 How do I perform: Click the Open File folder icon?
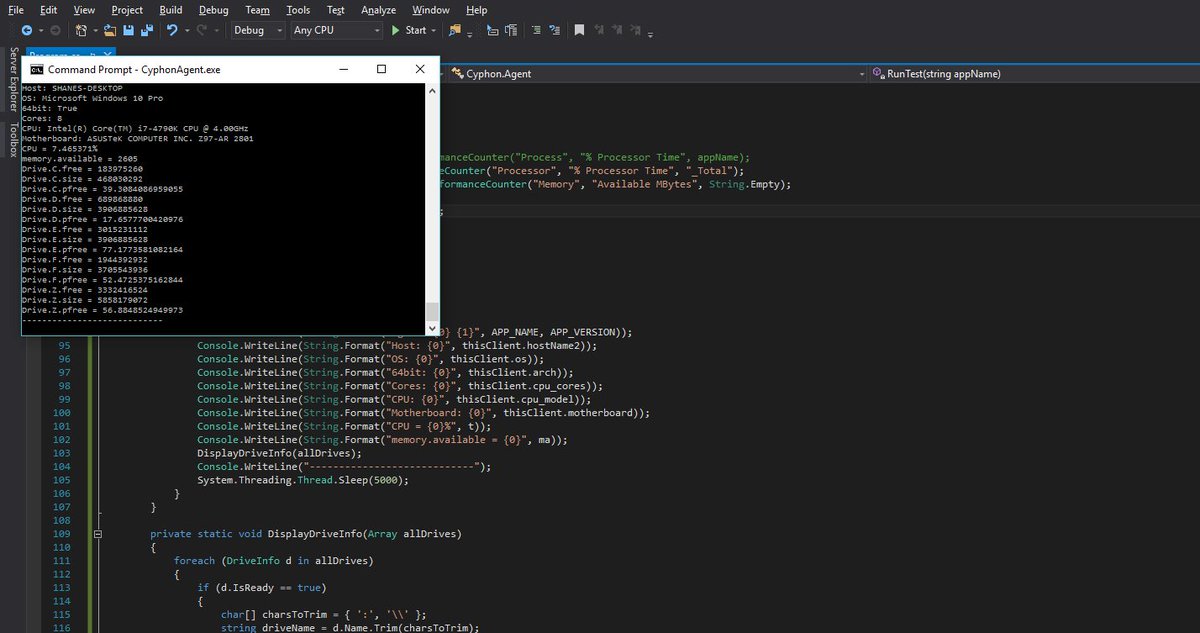click(110, 30)
